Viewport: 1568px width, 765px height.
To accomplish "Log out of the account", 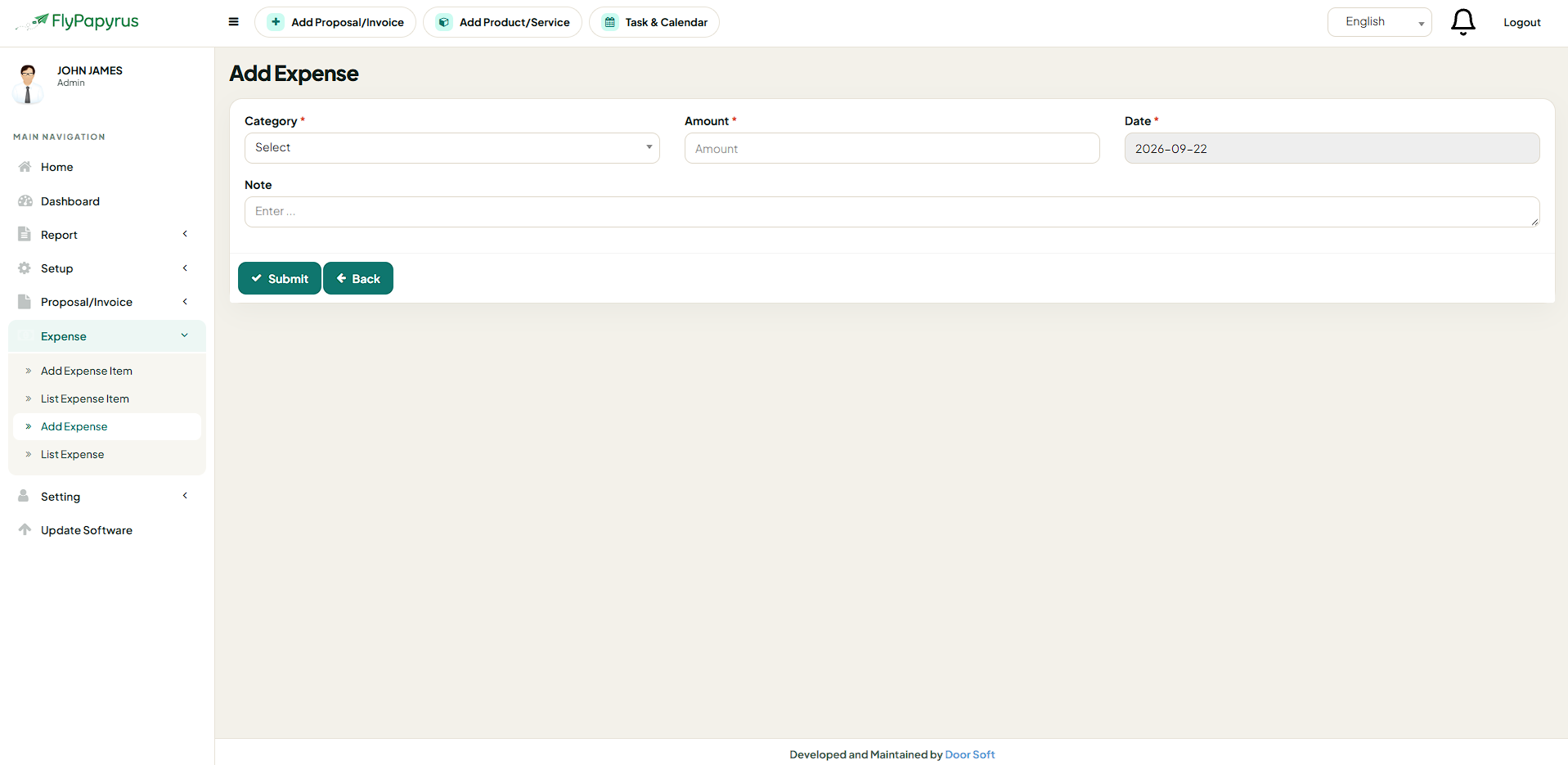I will point(1522,22).
